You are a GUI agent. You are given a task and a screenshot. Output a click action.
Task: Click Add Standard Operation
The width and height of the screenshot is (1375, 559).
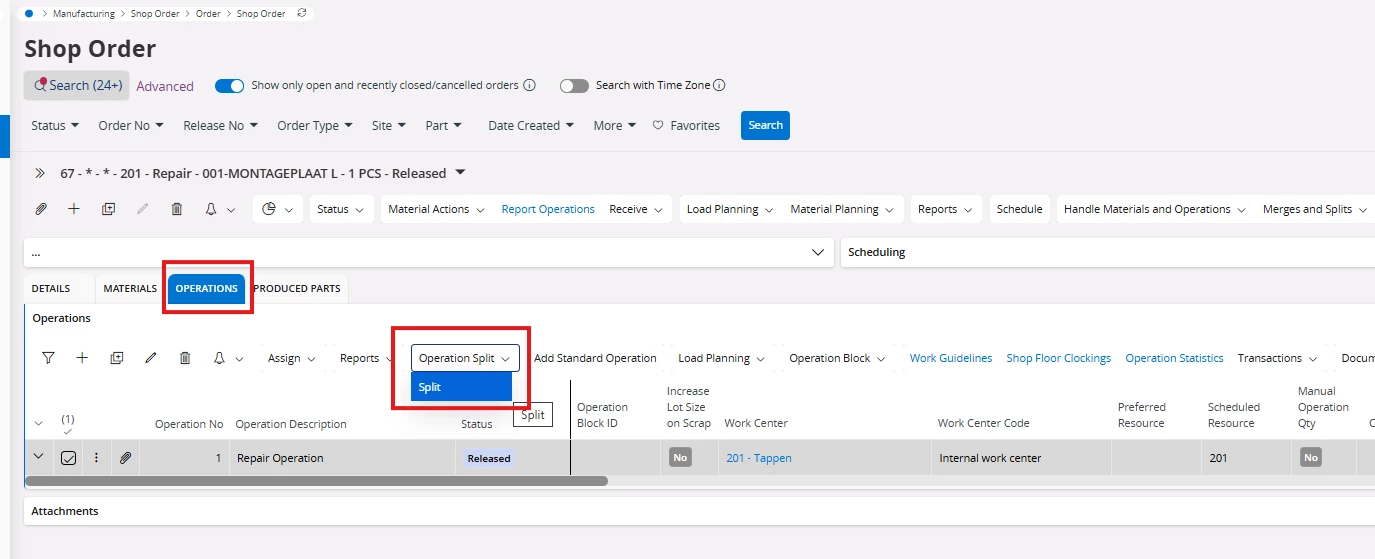[595, 358]
